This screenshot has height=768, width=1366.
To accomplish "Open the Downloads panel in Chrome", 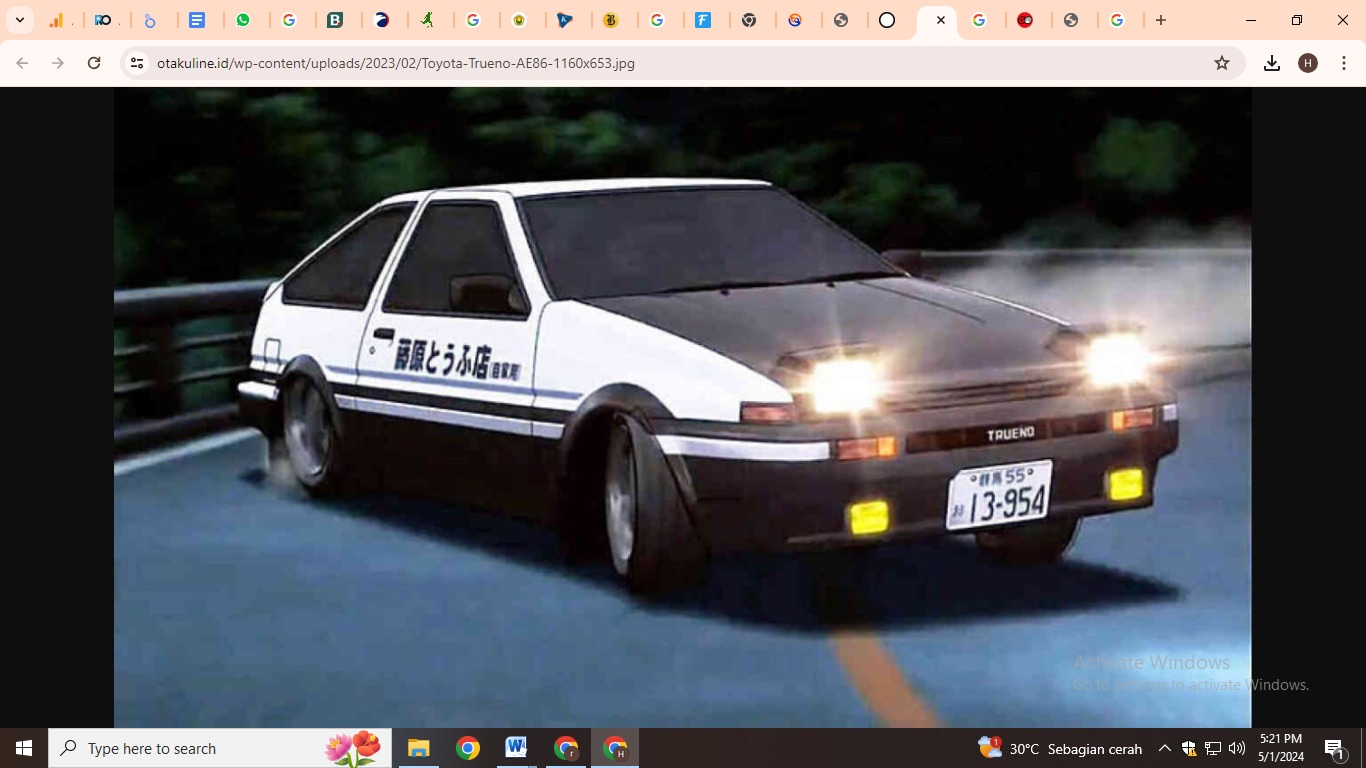I will [1272, 62].
